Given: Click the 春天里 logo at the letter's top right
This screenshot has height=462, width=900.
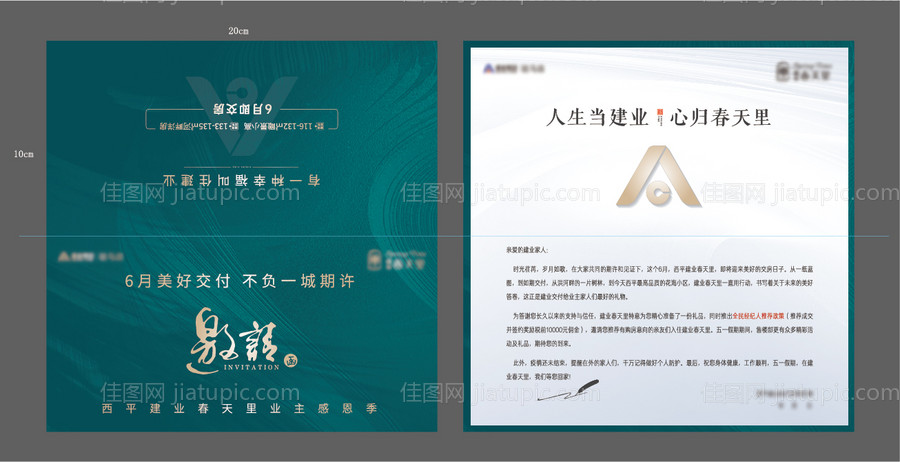Looking at the screenshot, I should 803,71.
